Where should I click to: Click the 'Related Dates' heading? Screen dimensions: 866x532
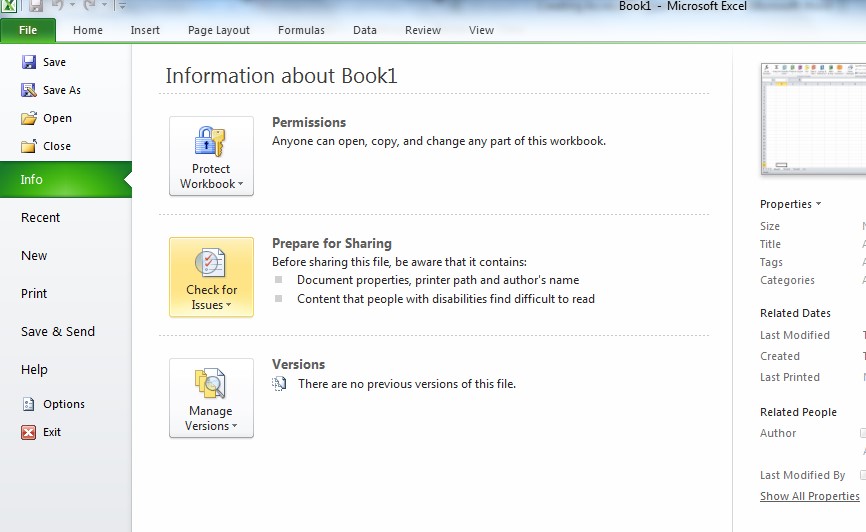(795, 313)
